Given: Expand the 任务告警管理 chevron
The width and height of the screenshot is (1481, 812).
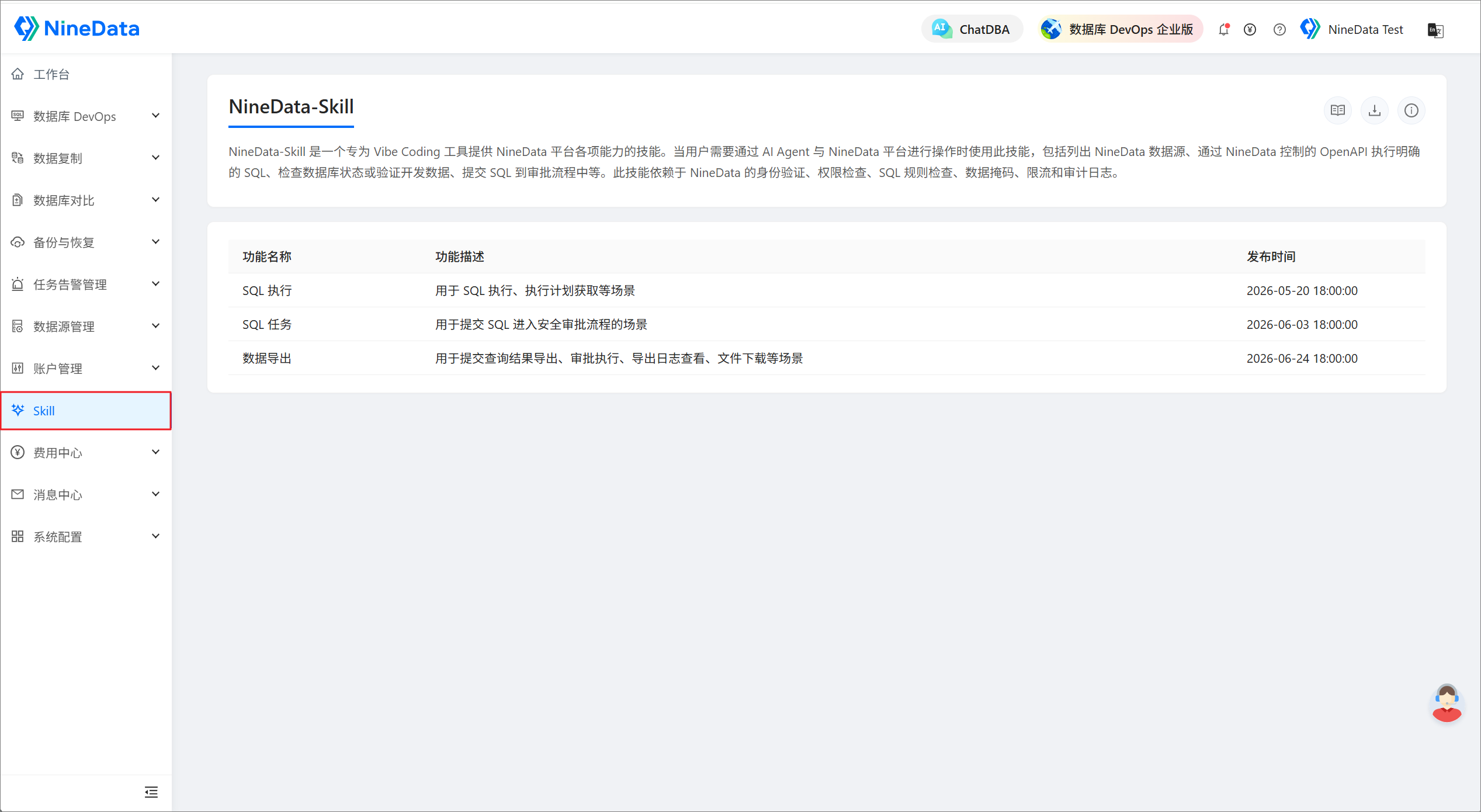Looking at the screenshot, I should tap(155, 284).
